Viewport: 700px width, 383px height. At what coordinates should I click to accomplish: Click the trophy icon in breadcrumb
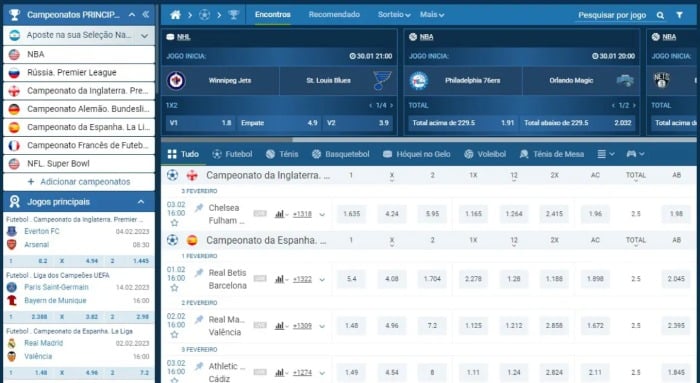233,15
